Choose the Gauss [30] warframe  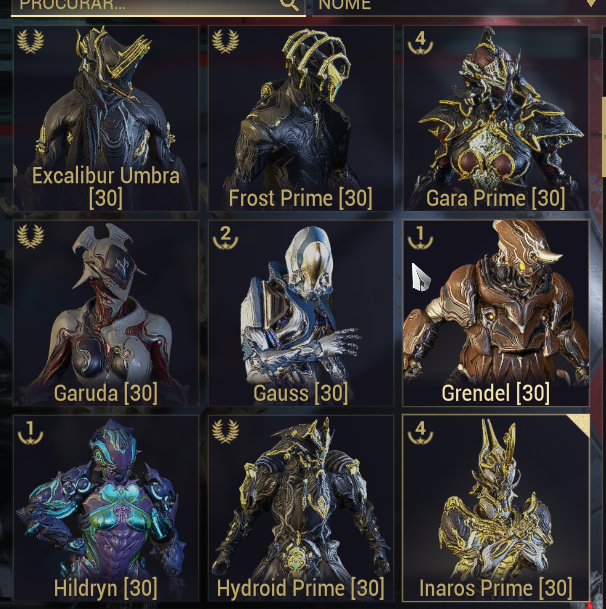301,313
